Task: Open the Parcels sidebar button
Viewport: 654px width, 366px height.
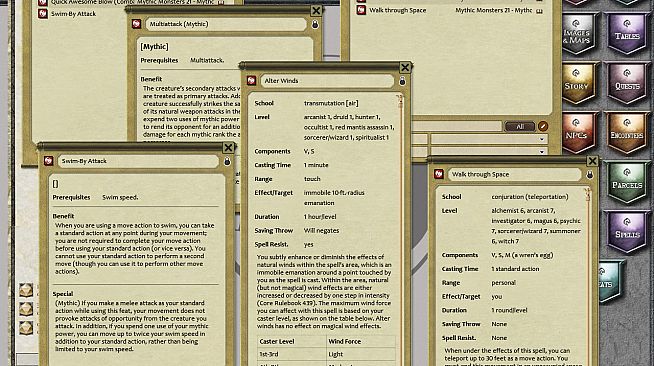Action: coord(627,182)
